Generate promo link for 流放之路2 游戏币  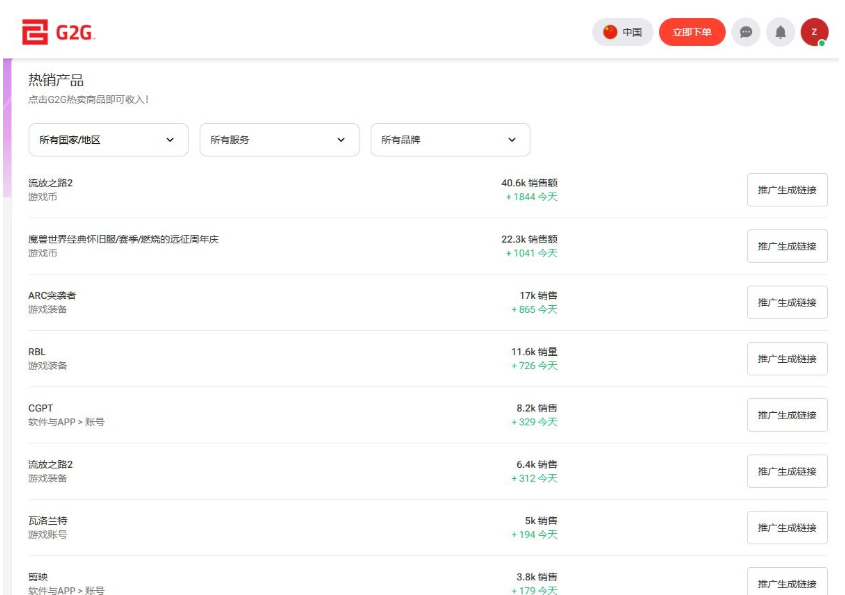[787, 190]
